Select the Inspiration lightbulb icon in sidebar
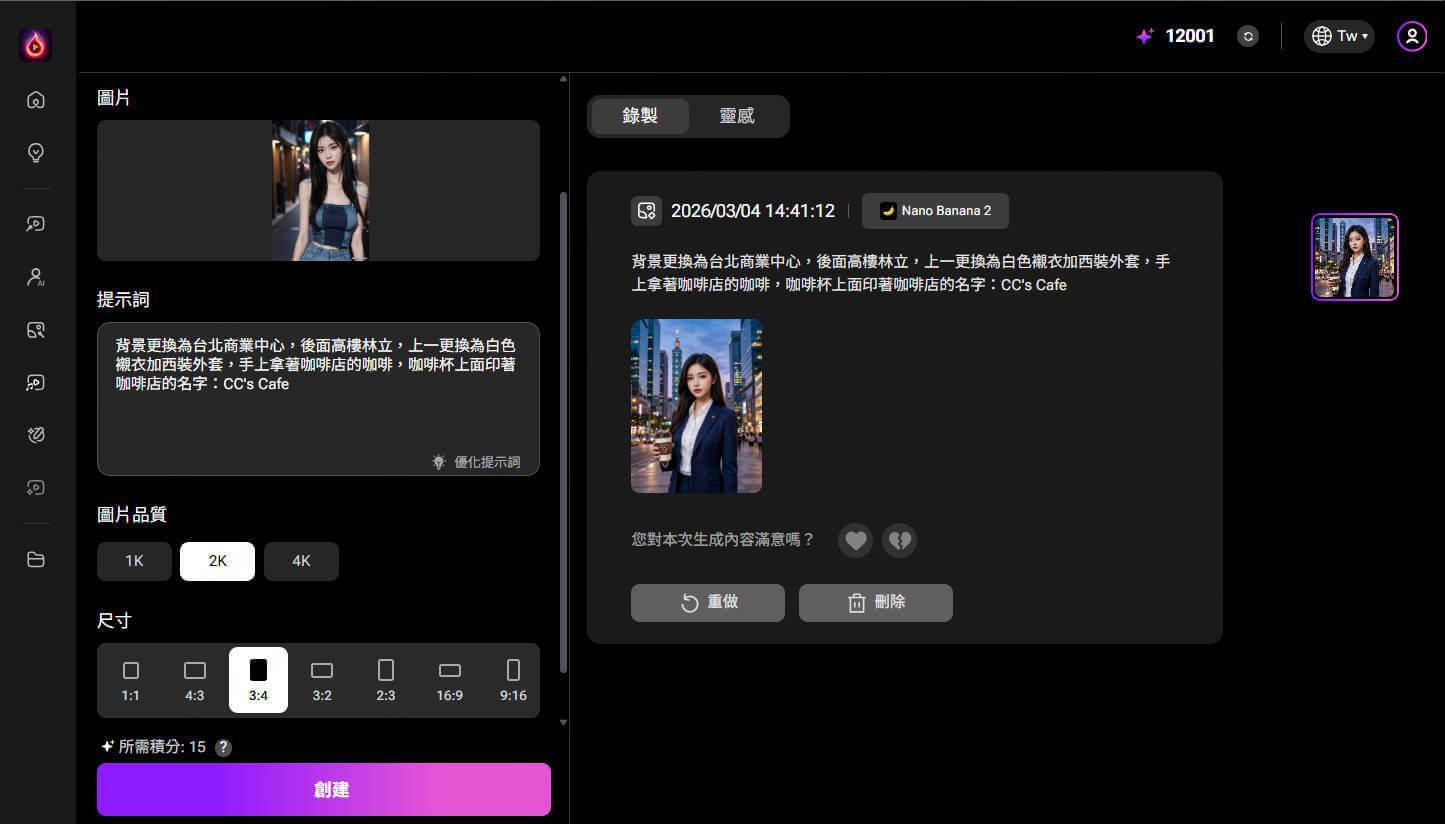The width and height of the screenshot is (1445, 824). [35, 152]
